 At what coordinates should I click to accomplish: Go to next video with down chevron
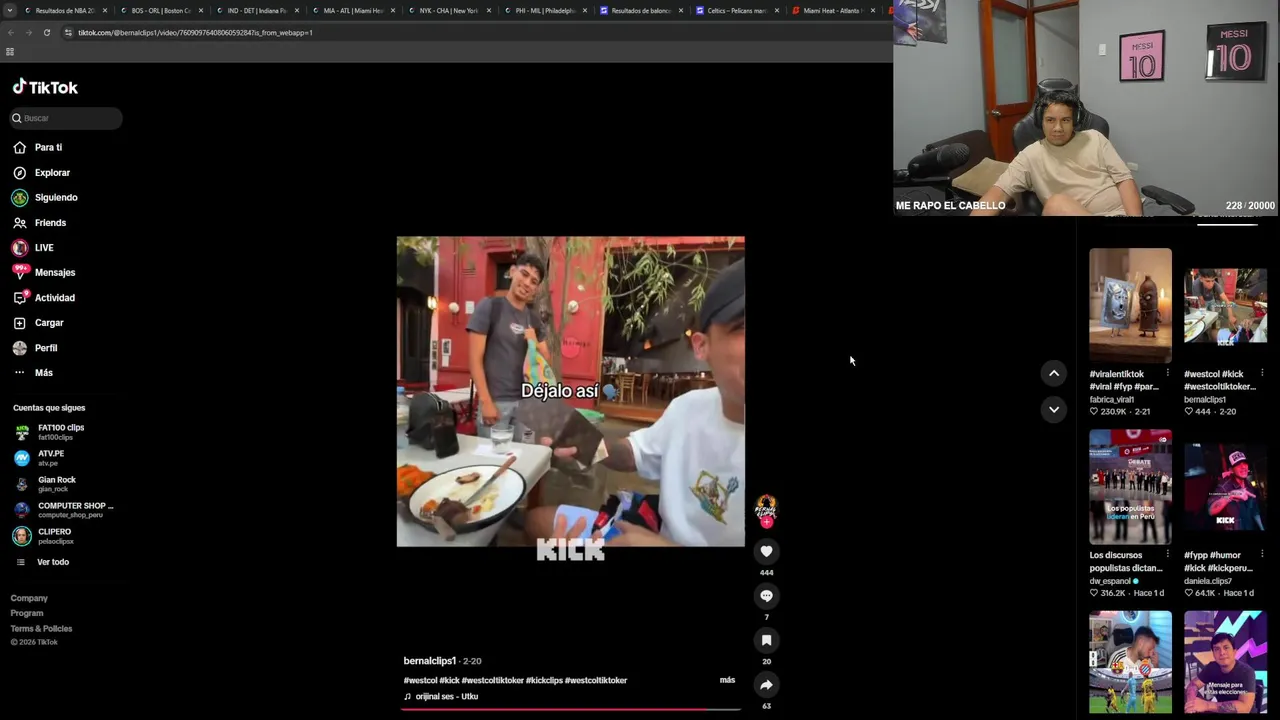pyautogui.click(x=1053, y=409)
